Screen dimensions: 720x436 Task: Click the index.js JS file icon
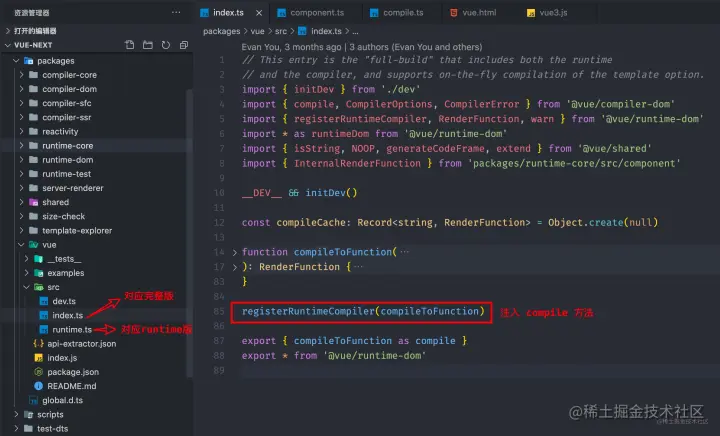click(39, 358)
